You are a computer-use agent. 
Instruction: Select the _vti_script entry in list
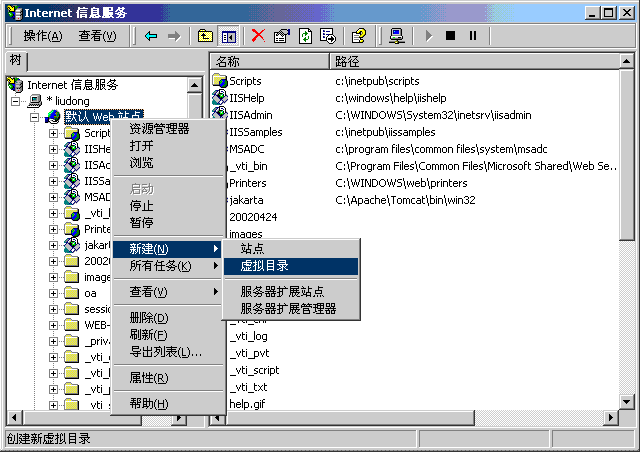coord(254,370)
